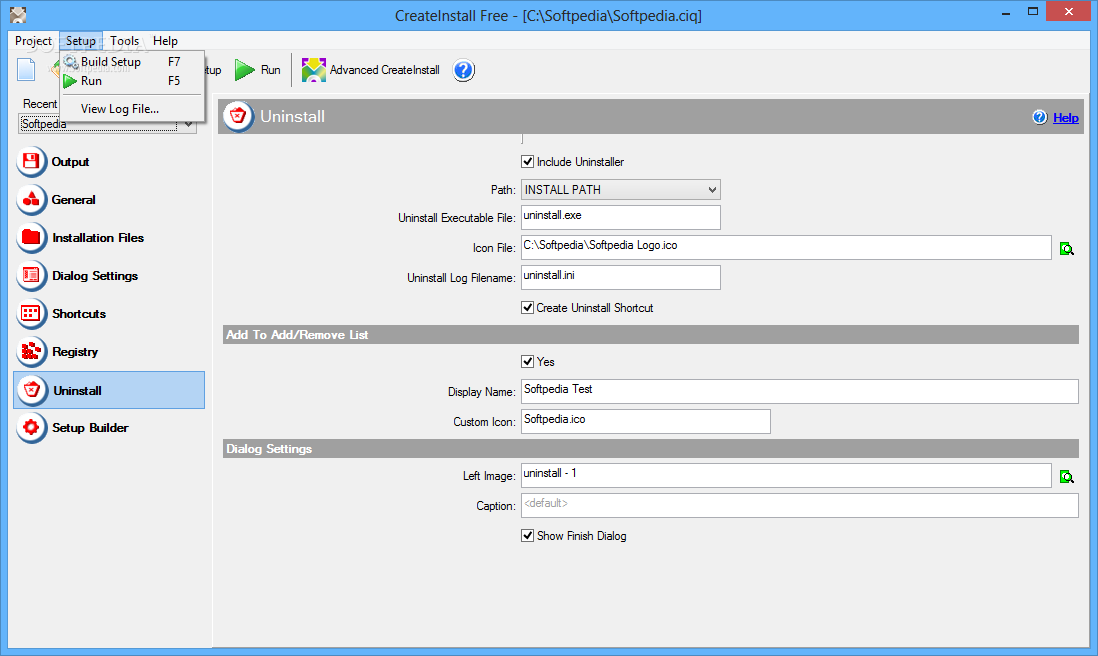Click the Add To Add/Remove List section header
This screenshot has width=1098, height=656.
click(x=651, y=335)
